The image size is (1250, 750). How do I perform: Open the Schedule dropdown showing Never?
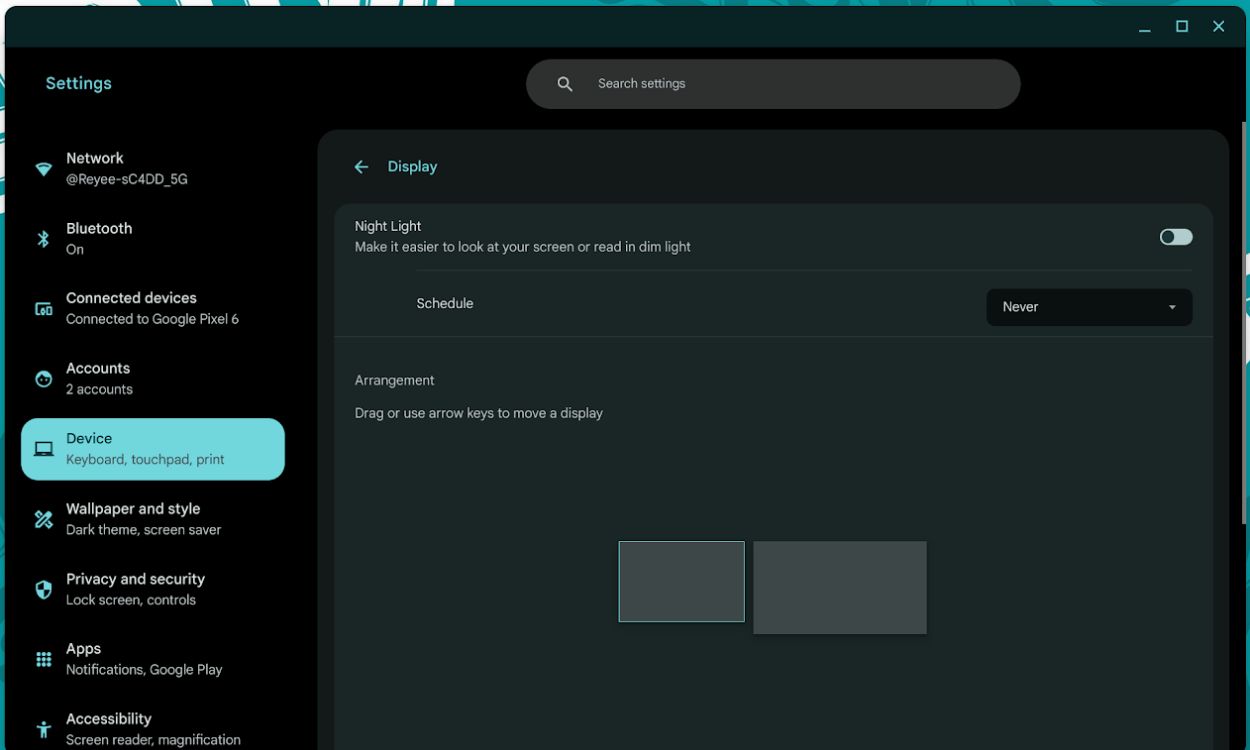(x=1089, y=307)
